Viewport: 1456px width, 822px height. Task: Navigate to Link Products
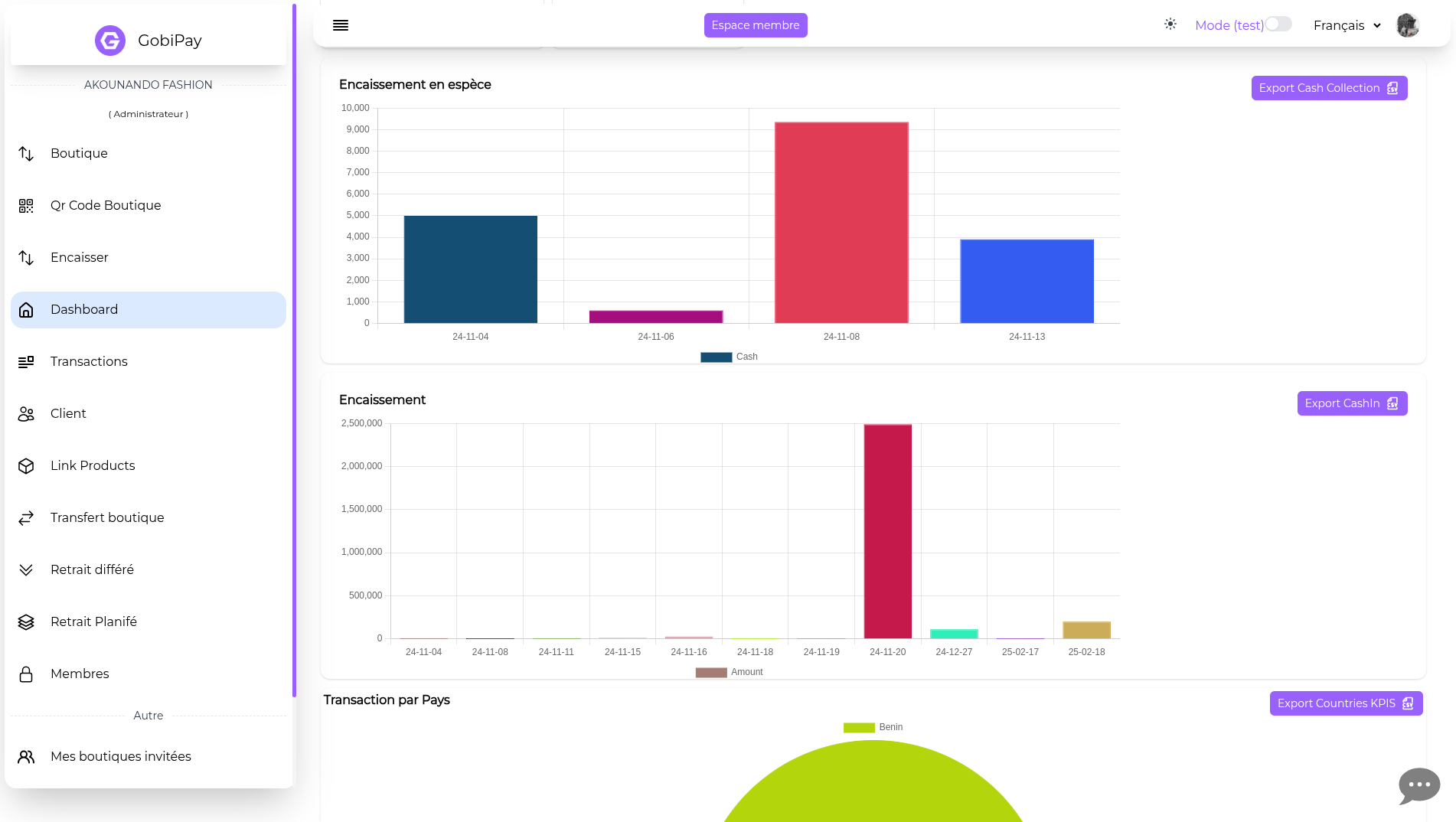(149, 466)
